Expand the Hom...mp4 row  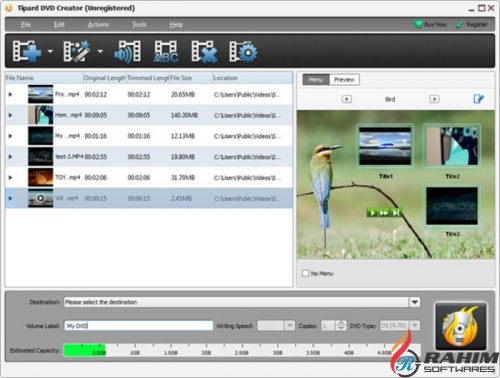tap(10, 115)
